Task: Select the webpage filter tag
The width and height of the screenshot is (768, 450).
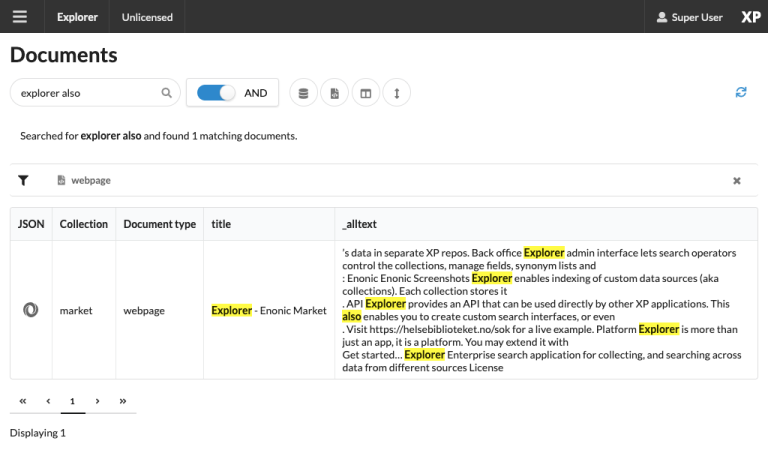Action: [x=84, y=180]
